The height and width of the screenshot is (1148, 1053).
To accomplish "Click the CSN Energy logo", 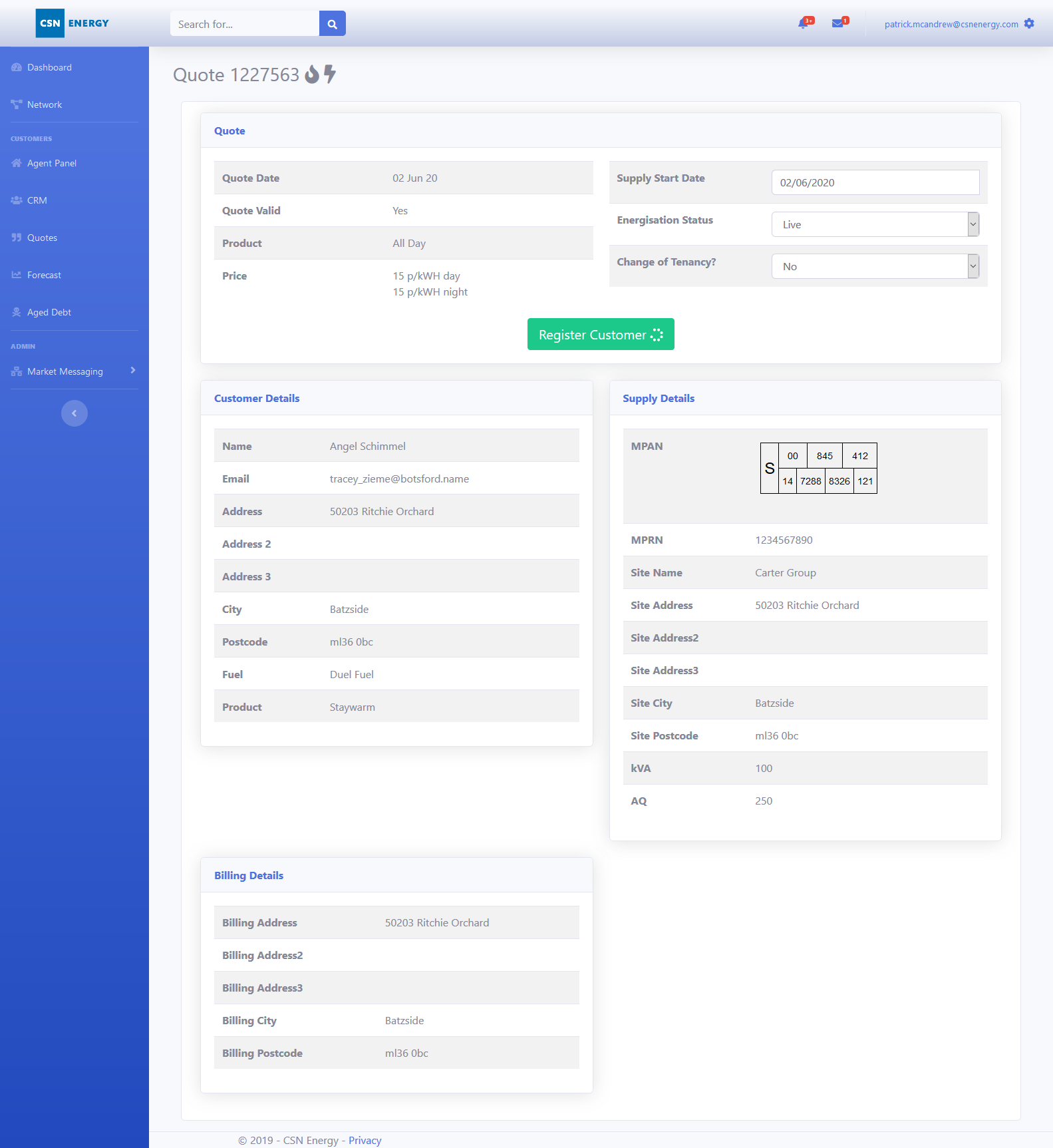I will 73,23.
